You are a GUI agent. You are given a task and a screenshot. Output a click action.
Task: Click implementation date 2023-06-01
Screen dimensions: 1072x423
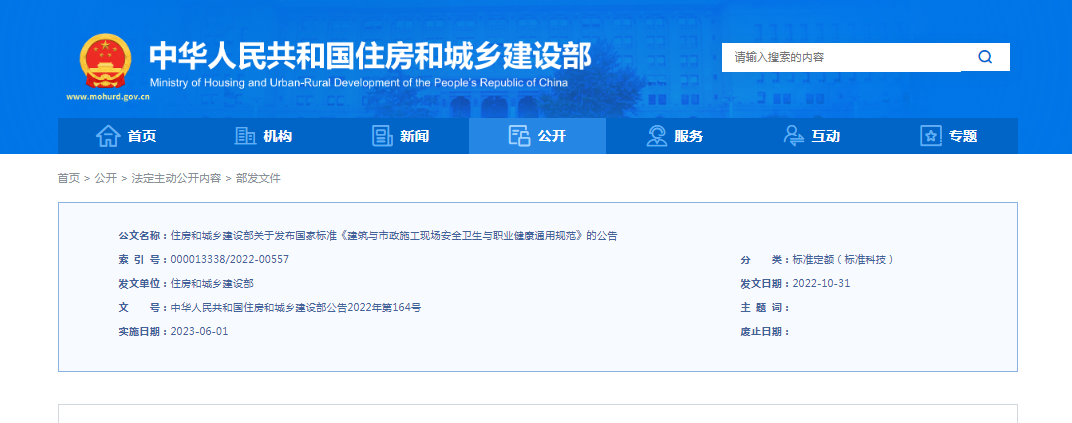199,331
